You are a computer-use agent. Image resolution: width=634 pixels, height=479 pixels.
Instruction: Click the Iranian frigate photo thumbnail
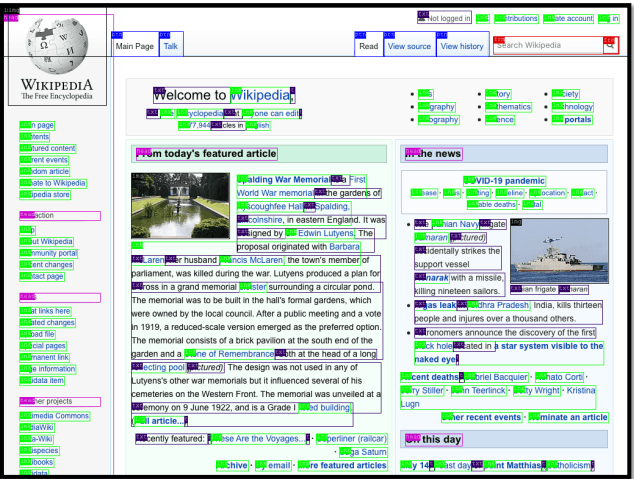click(x=560, y=251)
